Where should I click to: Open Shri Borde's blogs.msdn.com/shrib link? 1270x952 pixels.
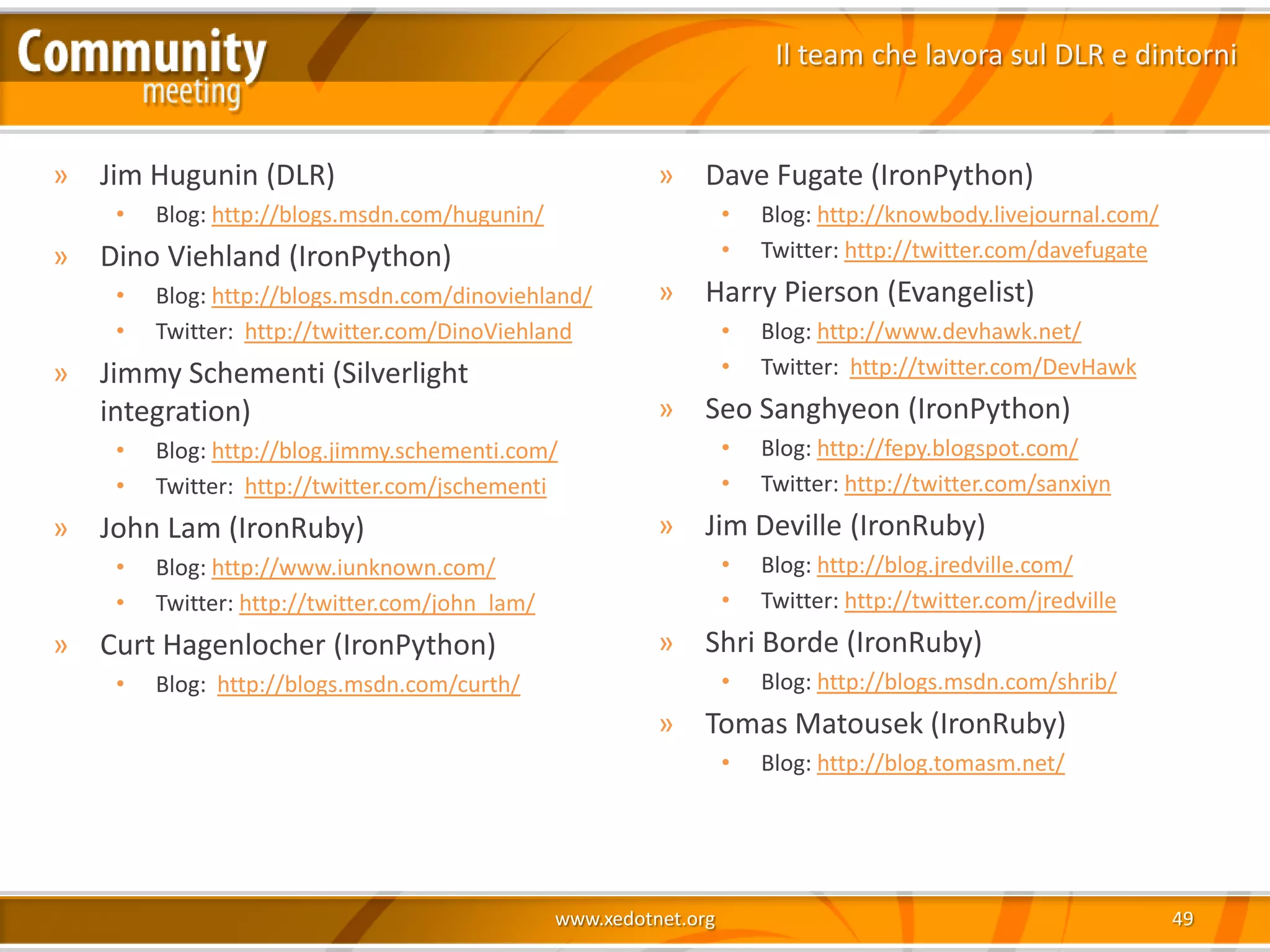pyautogui.click(x=967, y=682)
